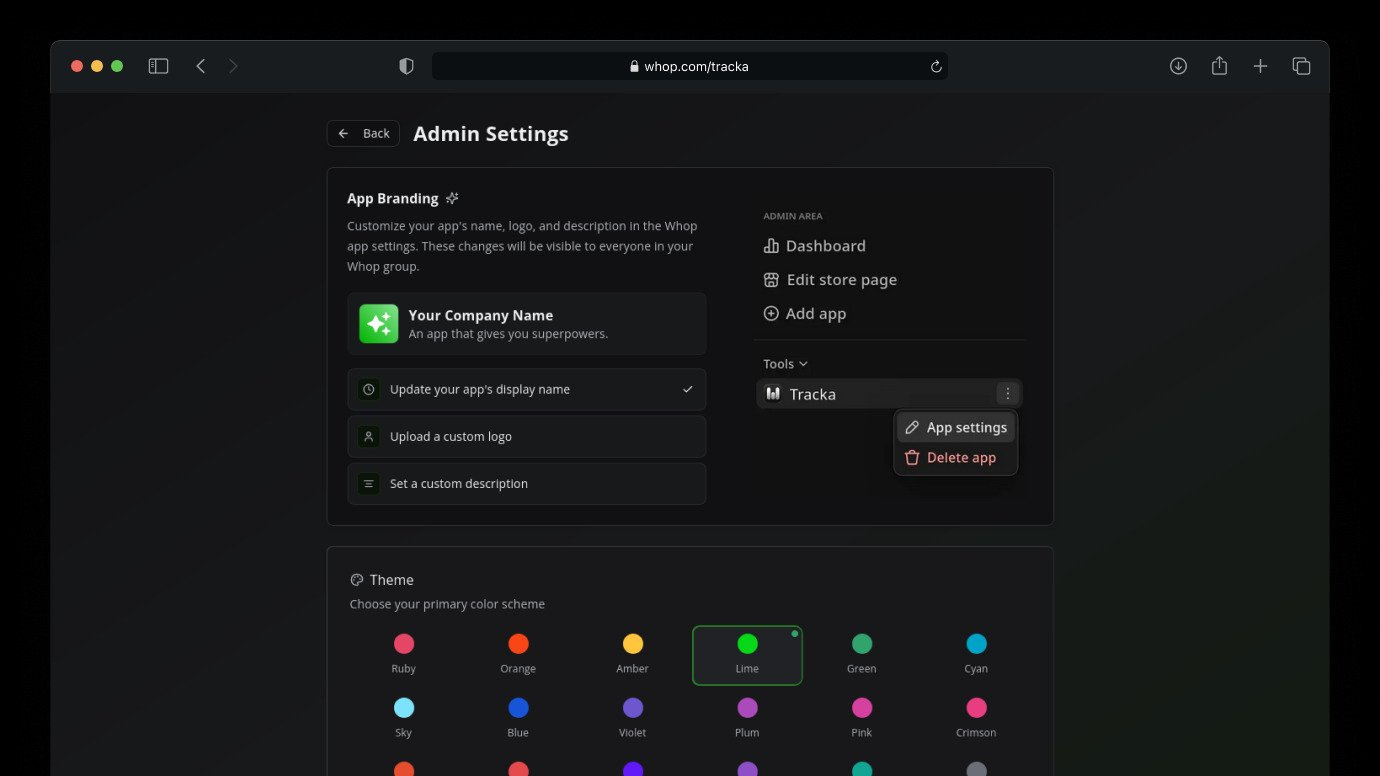
Task: Select the Orange color scheme
Action: pyautogui.click(x=518, y=655)
